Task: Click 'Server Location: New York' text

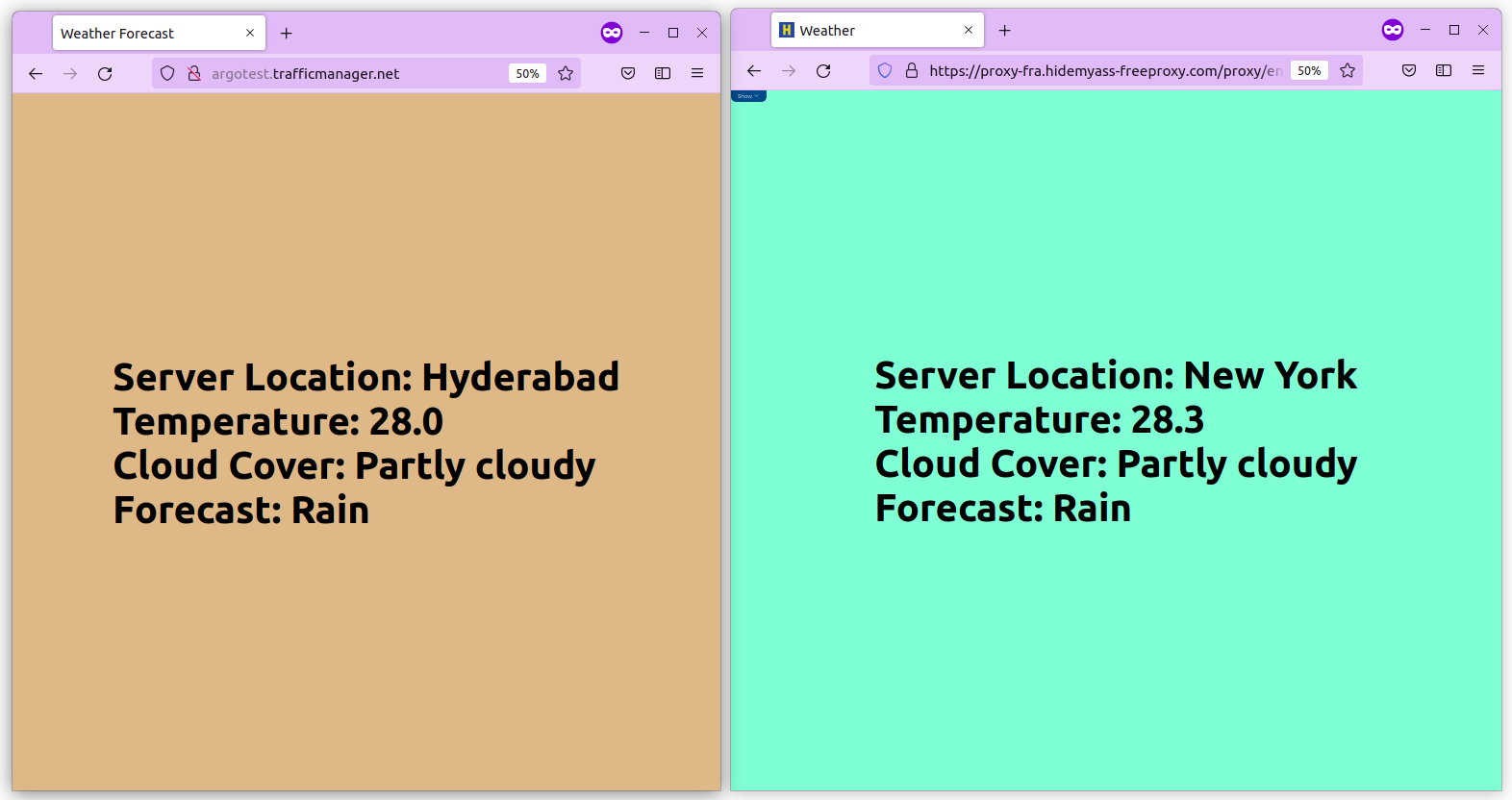Action: (x=1116, y=375)
